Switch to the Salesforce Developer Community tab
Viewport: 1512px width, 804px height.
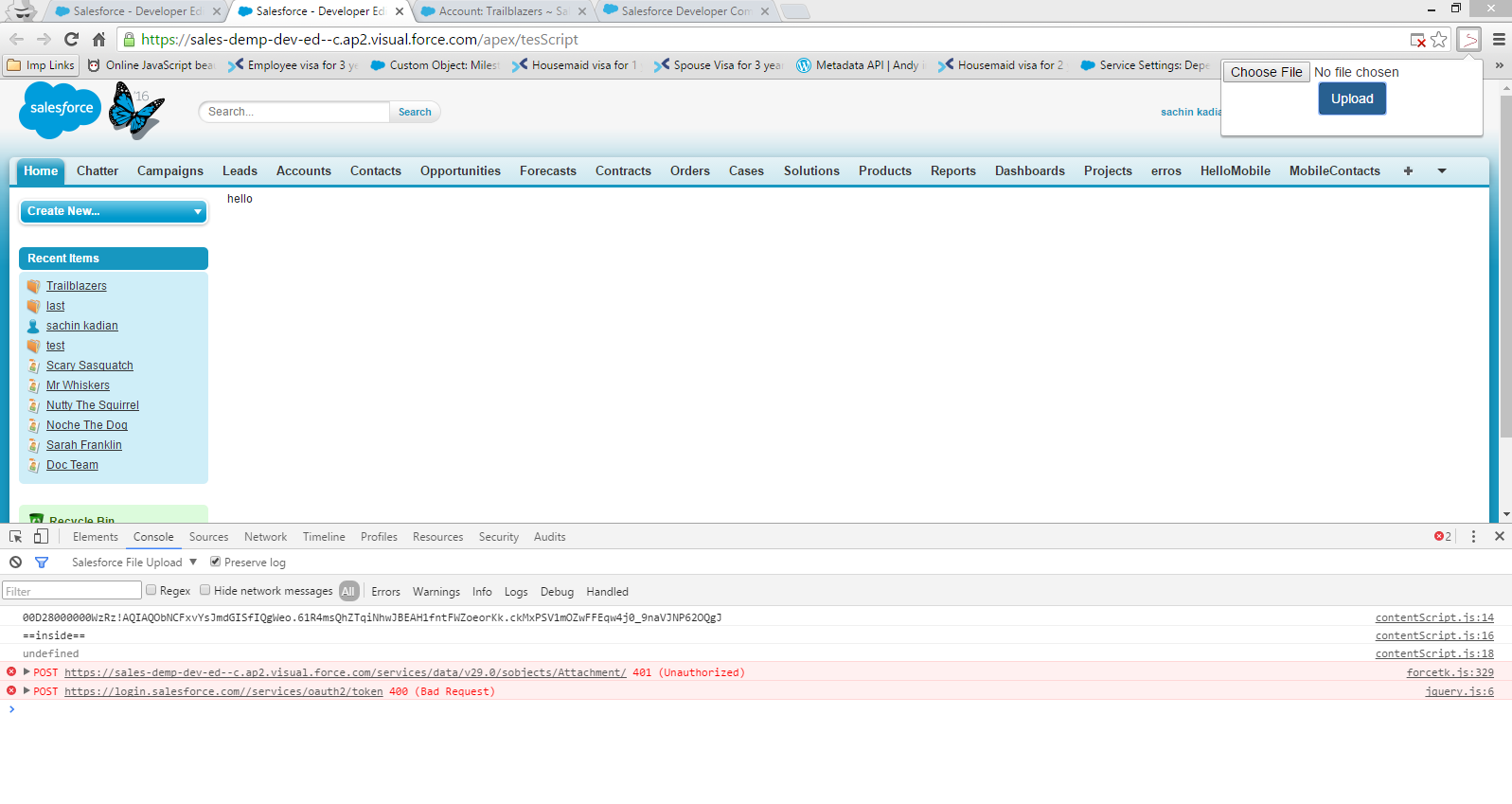point(686,11)
